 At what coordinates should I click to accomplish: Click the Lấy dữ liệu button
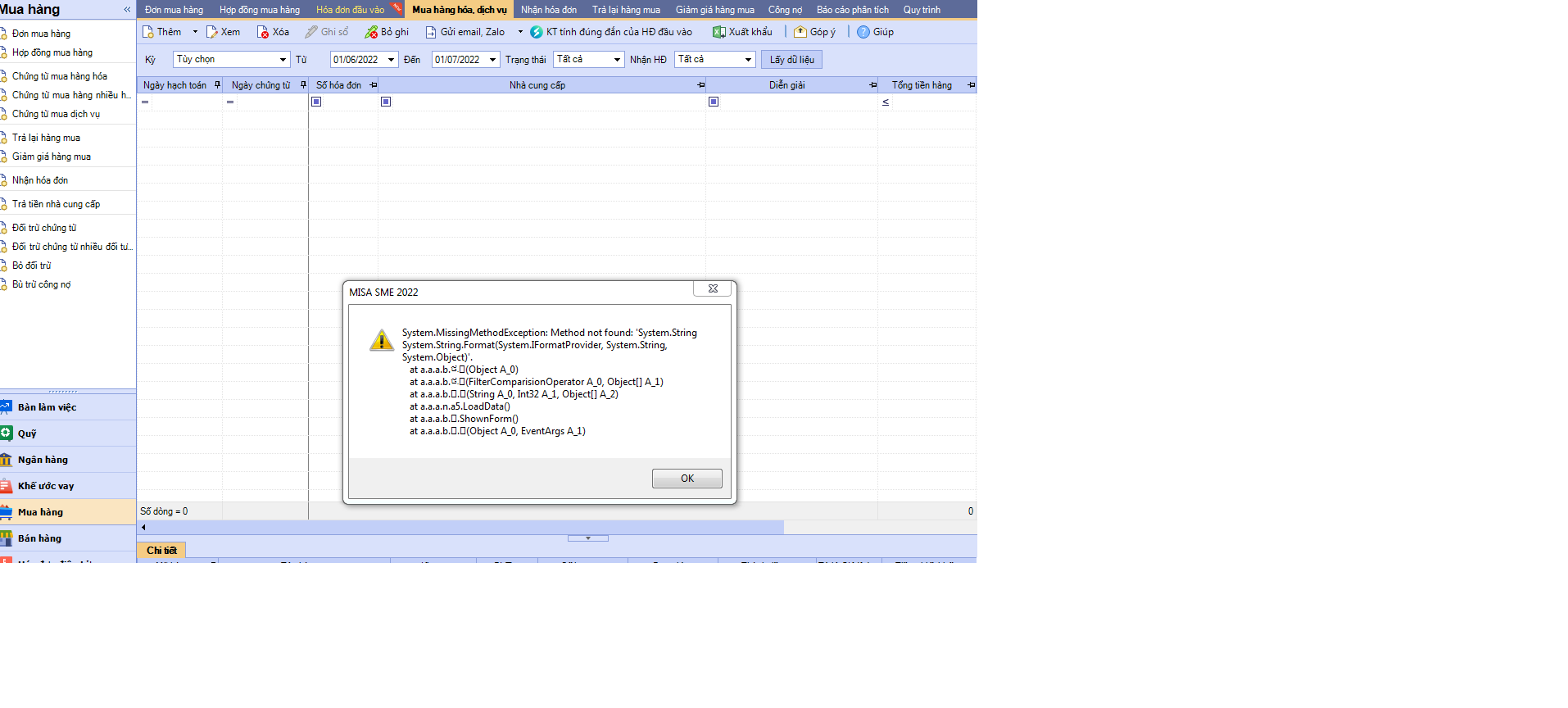click(792, 60)
